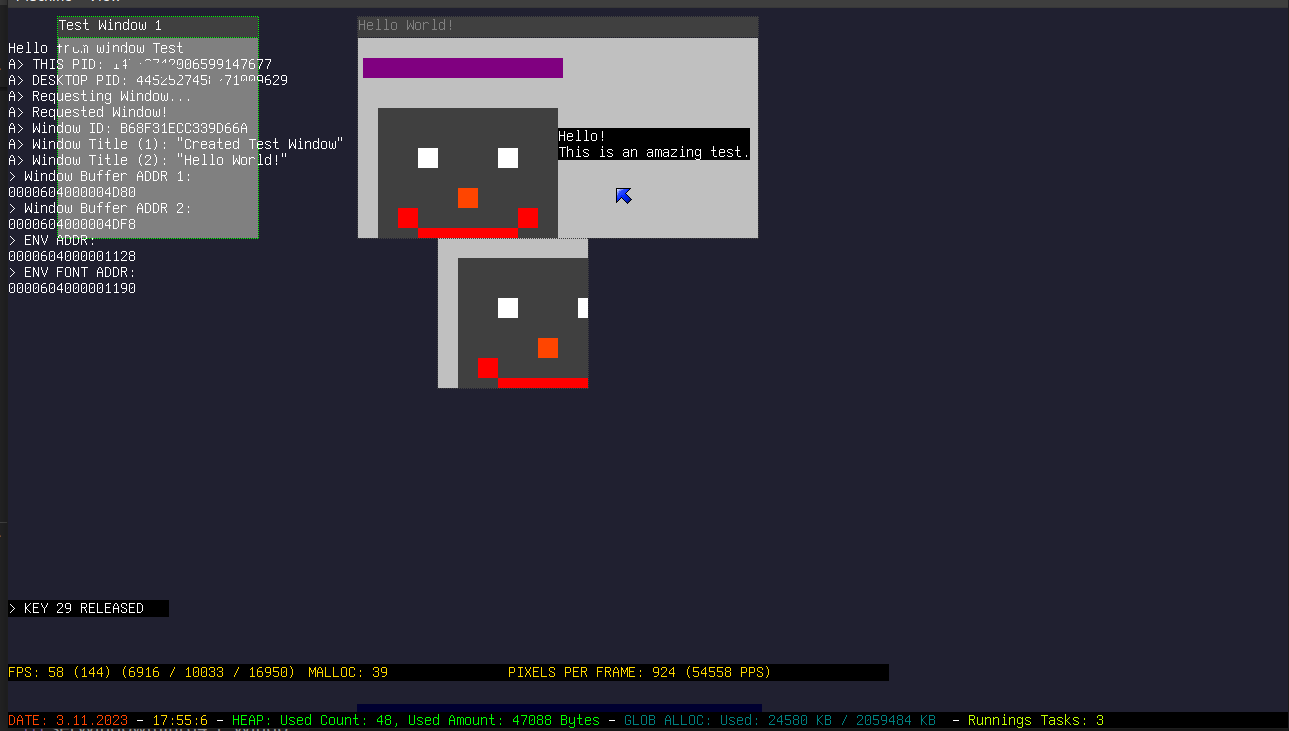The image size is (1289, 731).
Task: Click the HEAP usage text in bottom bar
Action: (415, 720)
